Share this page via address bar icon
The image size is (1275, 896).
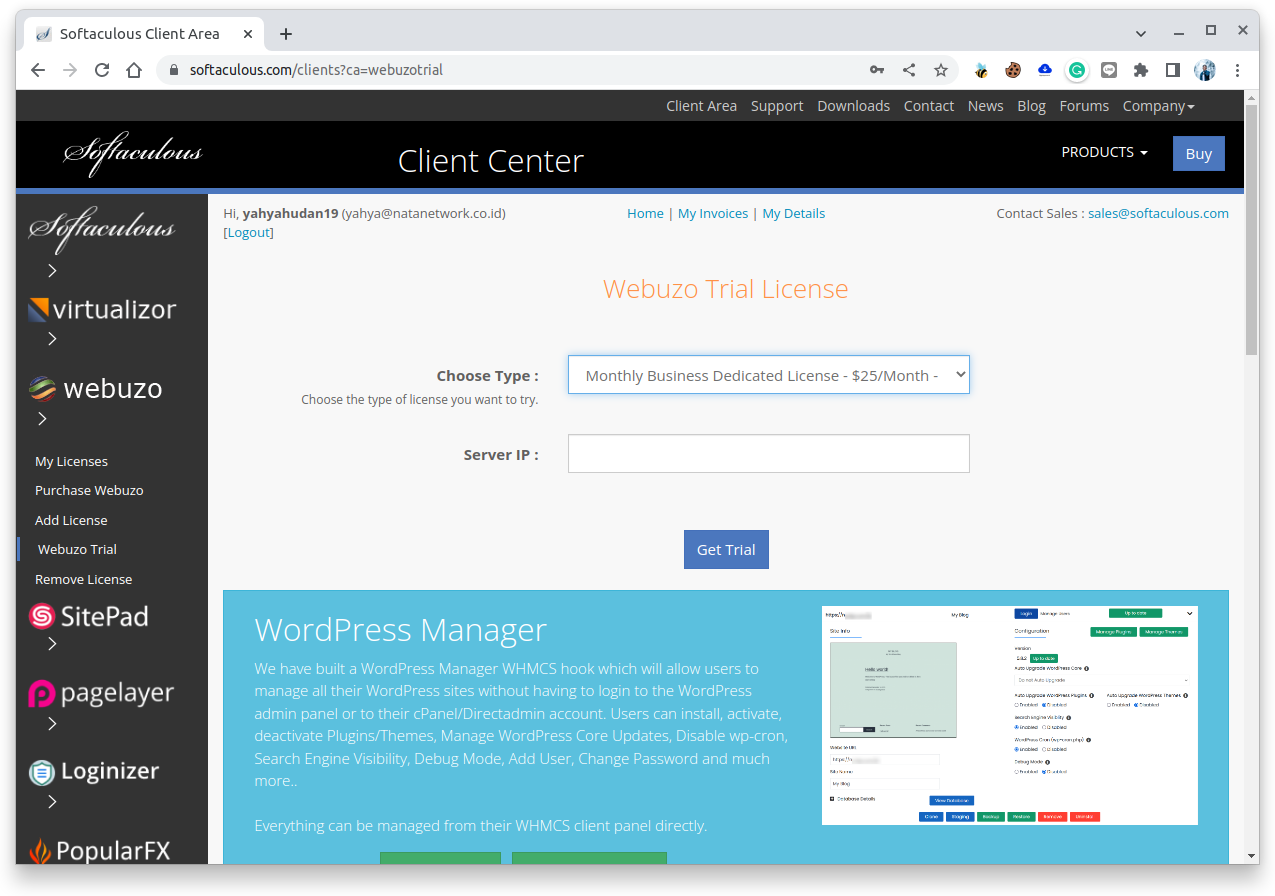coord(909,70)
